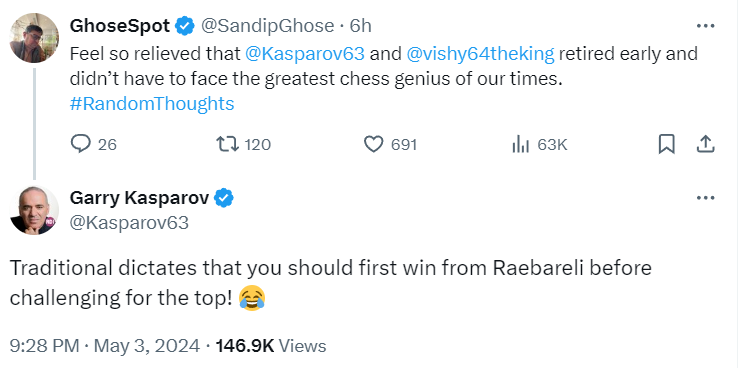Screen dimensions: 740x368
Task: Open the @vishy64theking mention link
Action: click(x=480, y=54)
